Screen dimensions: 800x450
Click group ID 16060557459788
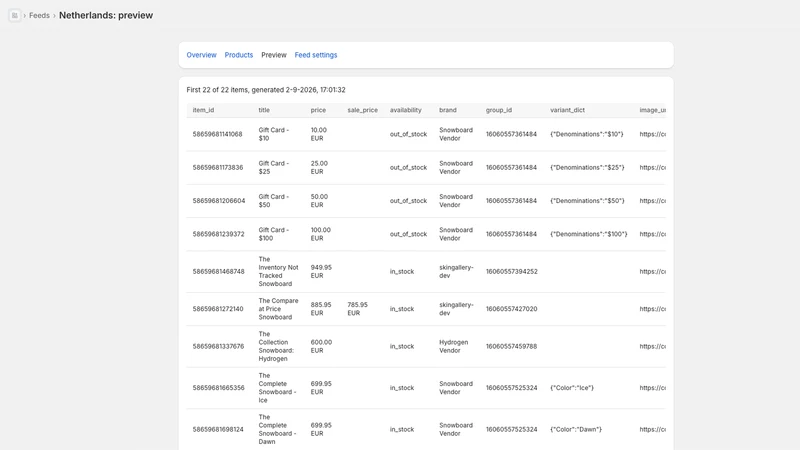(511, 346)
